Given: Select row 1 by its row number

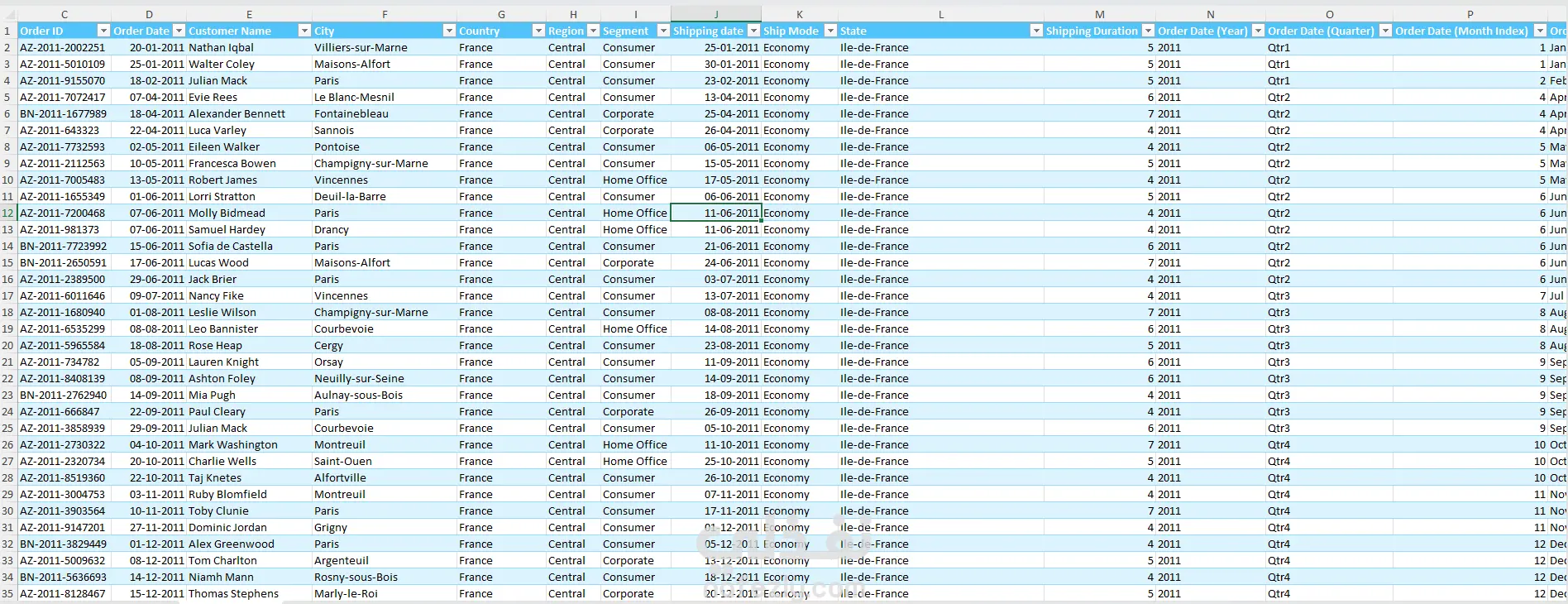Looking at the screenshot, I should tap(8, 31).
